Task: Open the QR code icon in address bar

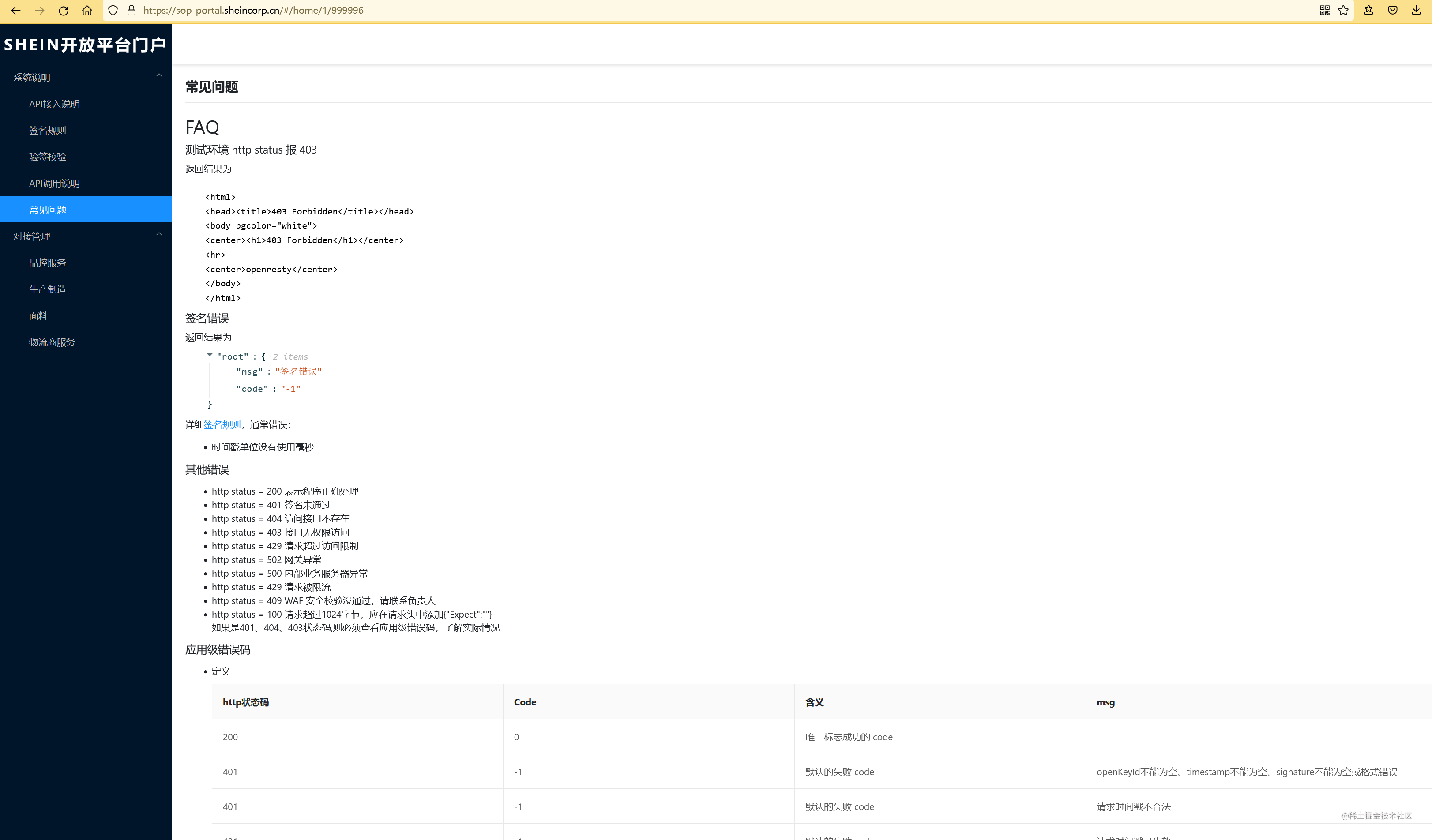Action: pos(1325,10)
